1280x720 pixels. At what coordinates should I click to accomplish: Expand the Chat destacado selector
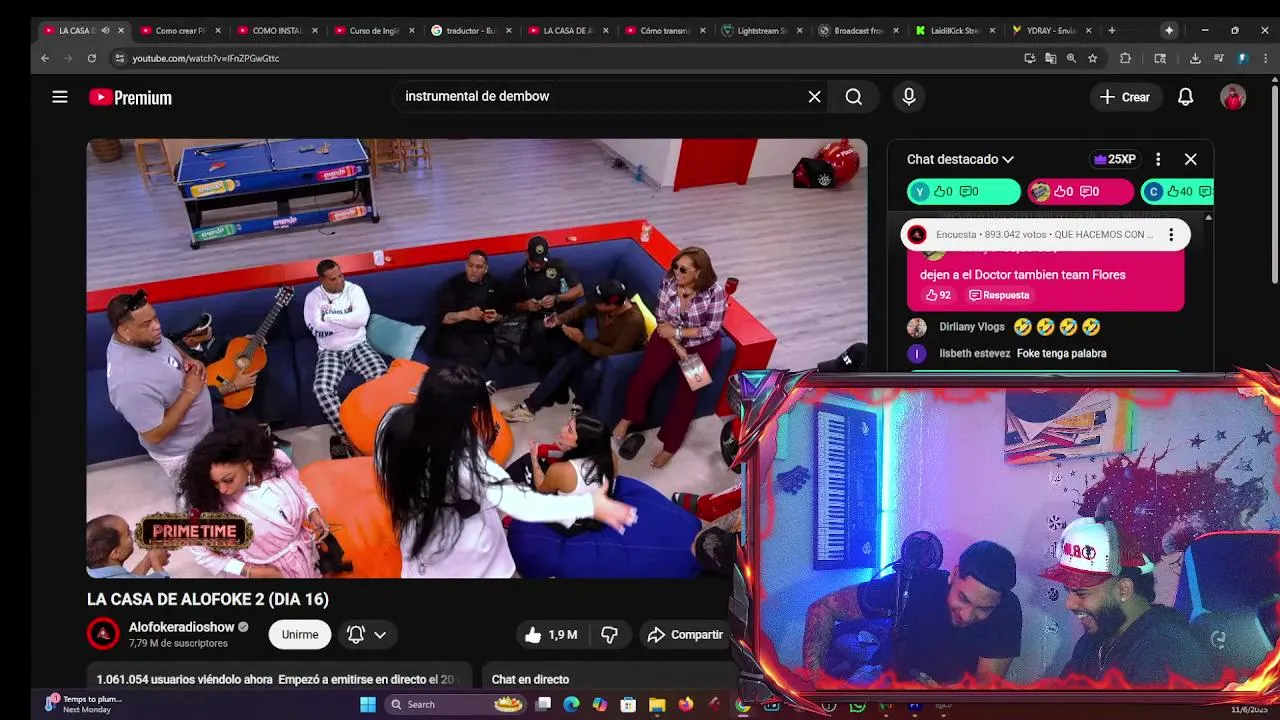click(960, 159)
